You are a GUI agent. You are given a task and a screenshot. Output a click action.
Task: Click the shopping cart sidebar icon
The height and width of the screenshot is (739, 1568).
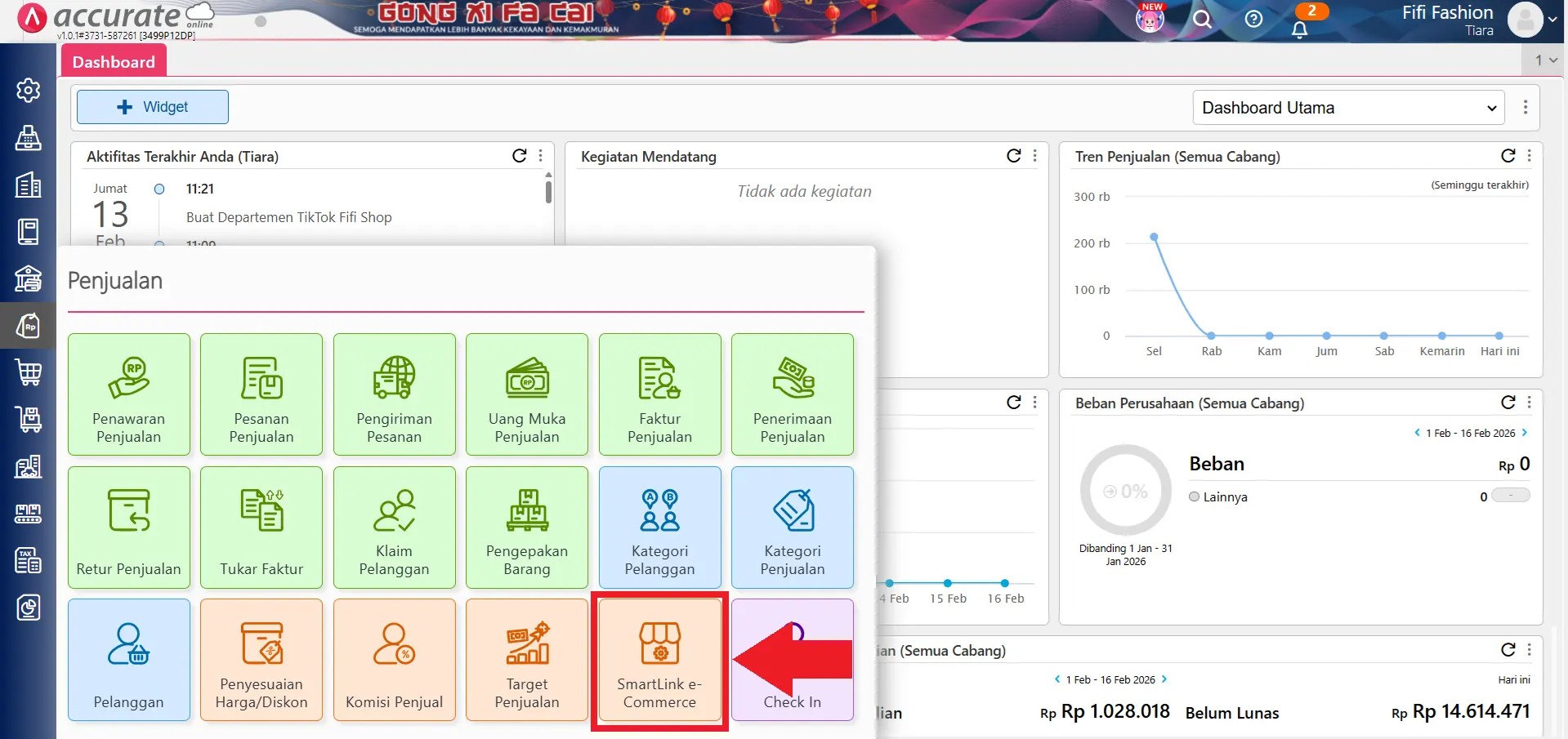28,372
